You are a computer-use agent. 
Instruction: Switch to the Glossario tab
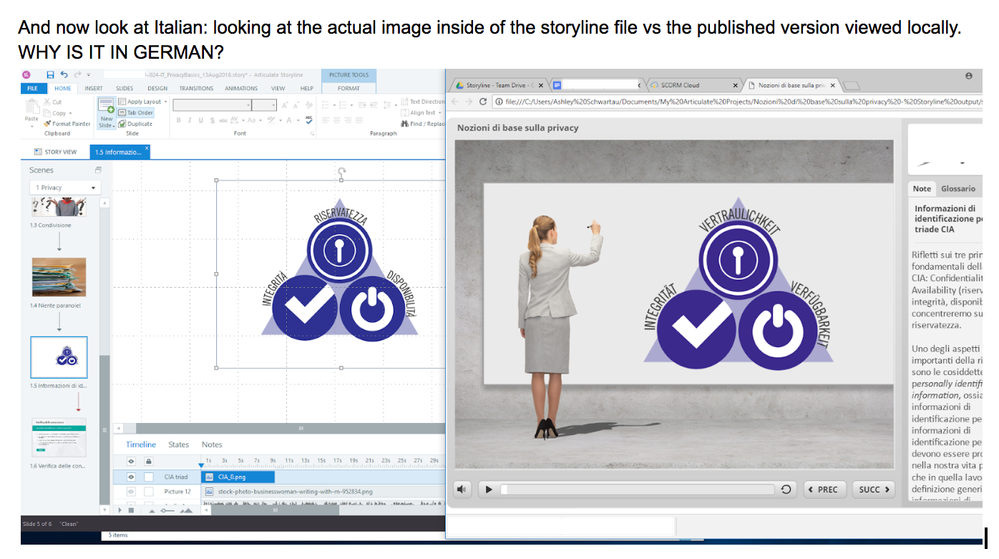(x=957, y=188)
